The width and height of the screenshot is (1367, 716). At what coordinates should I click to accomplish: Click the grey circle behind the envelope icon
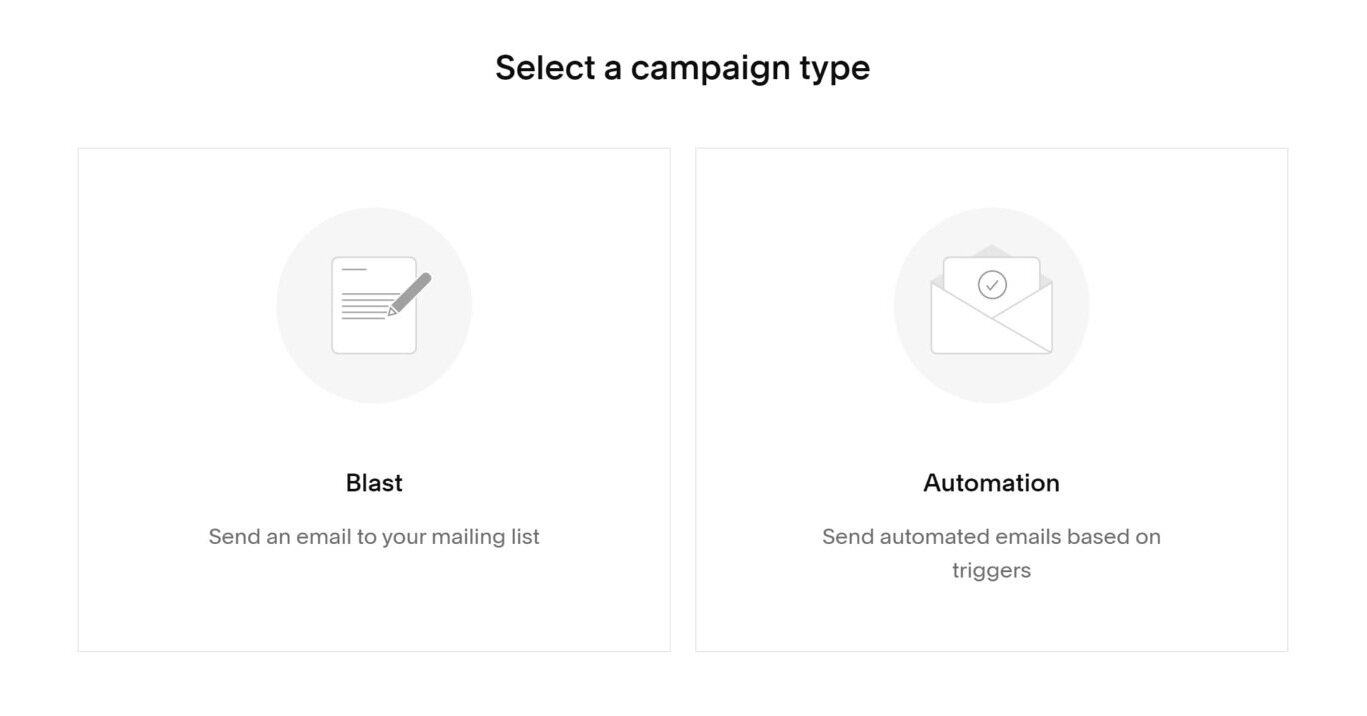[x=991, y=305]
